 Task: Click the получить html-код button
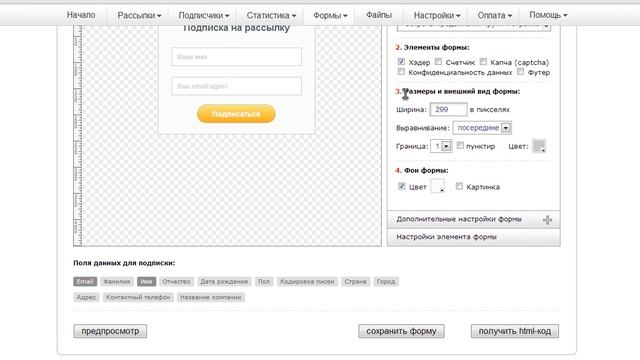point(515,331)
